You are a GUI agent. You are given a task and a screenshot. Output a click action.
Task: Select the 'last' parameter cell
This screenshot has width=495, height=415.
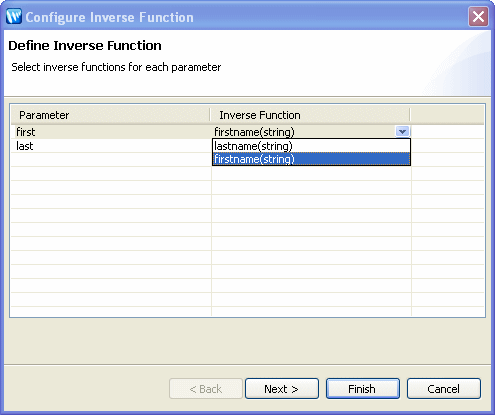point(111,146)
